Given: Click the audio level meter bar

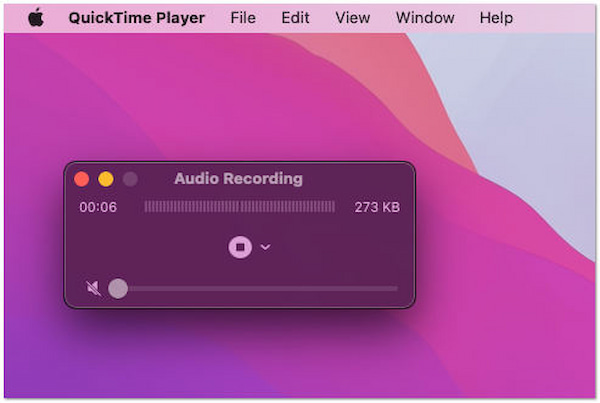Looking at the screenshot, I should point(239,207).
